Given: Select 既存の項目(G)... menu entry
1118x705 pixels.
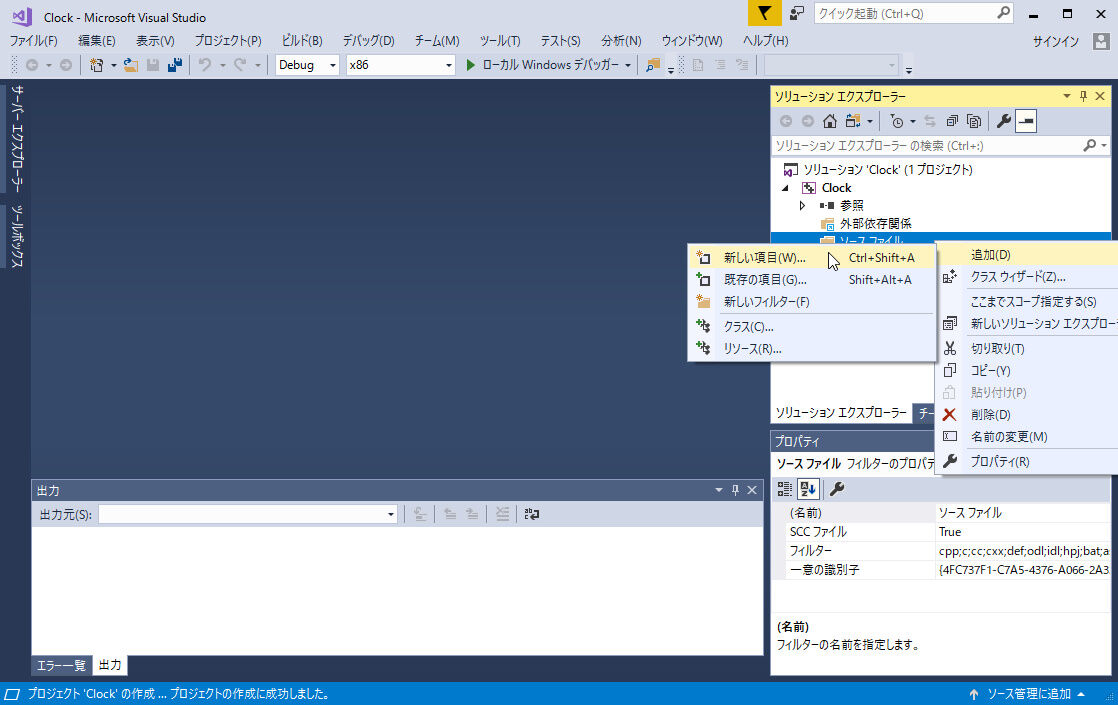Looking at the screenshot, I should tap(811, 280).
